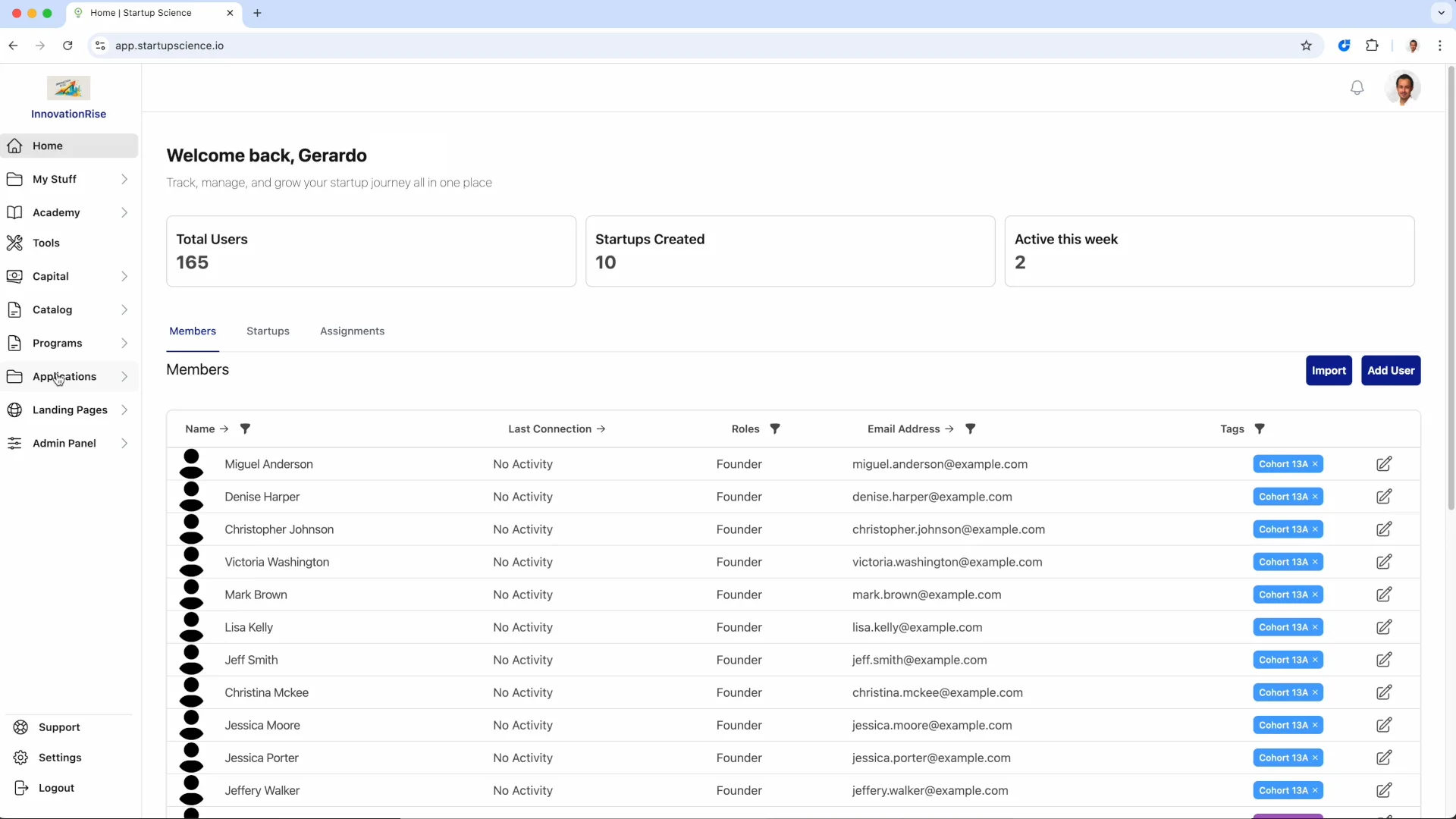Click the Support icon in the sidebar
The width and height of the screenshot is (1456, 819).
point(20,727)
